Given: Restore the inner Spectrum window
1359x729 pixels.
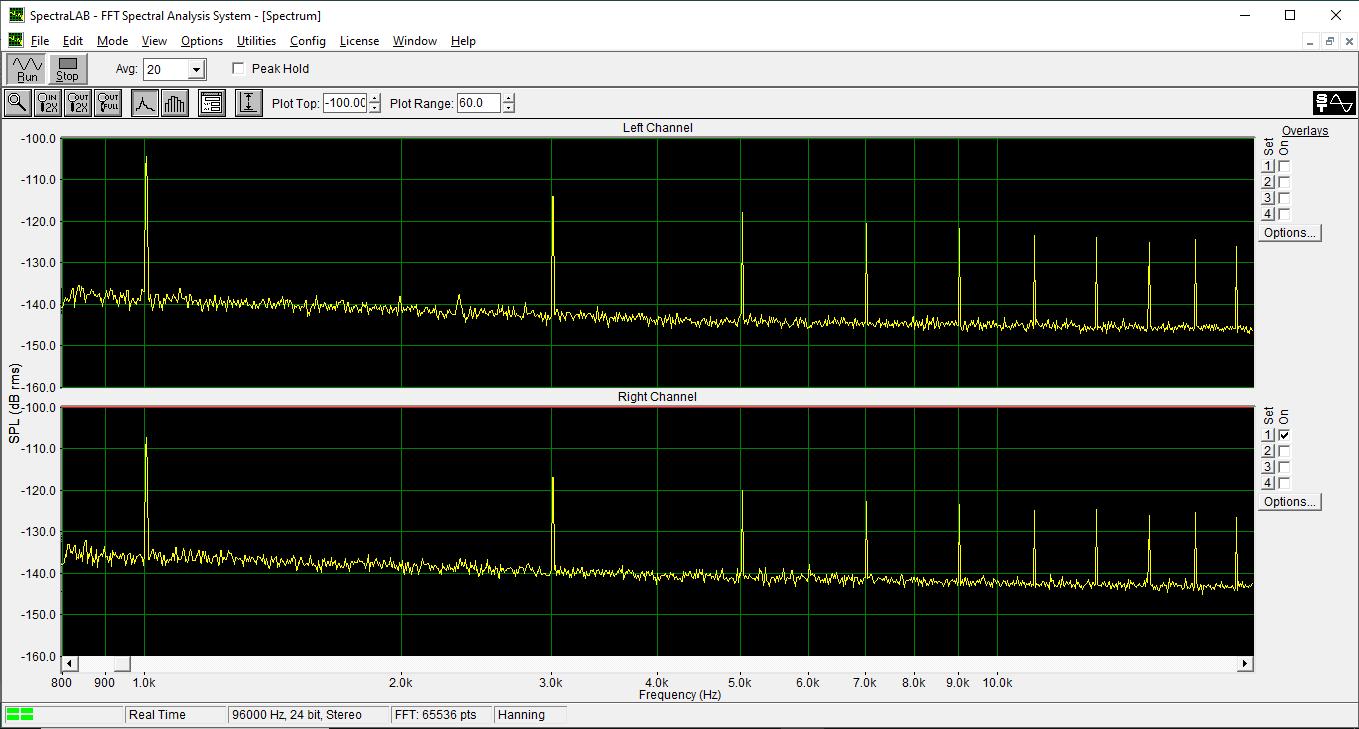Looking at the screenshot, I should 1329,41.
